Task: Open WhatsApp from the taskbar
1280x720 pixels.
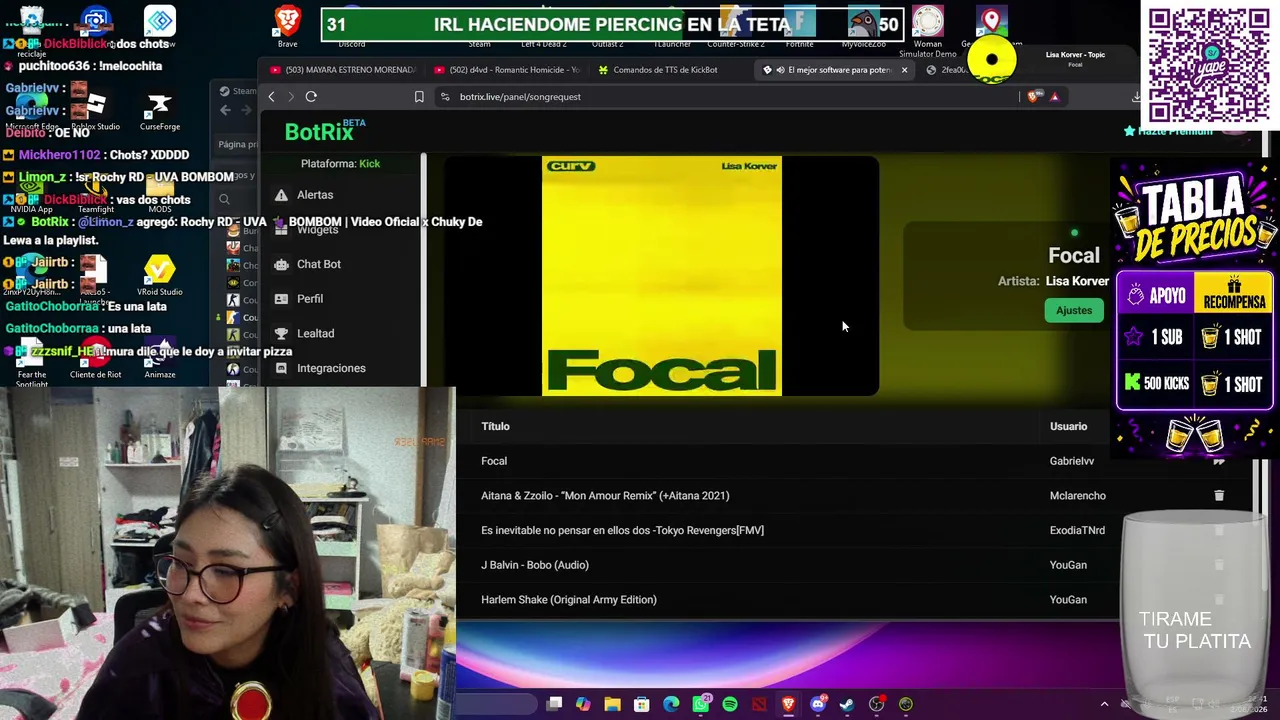Action: (701, 704)
